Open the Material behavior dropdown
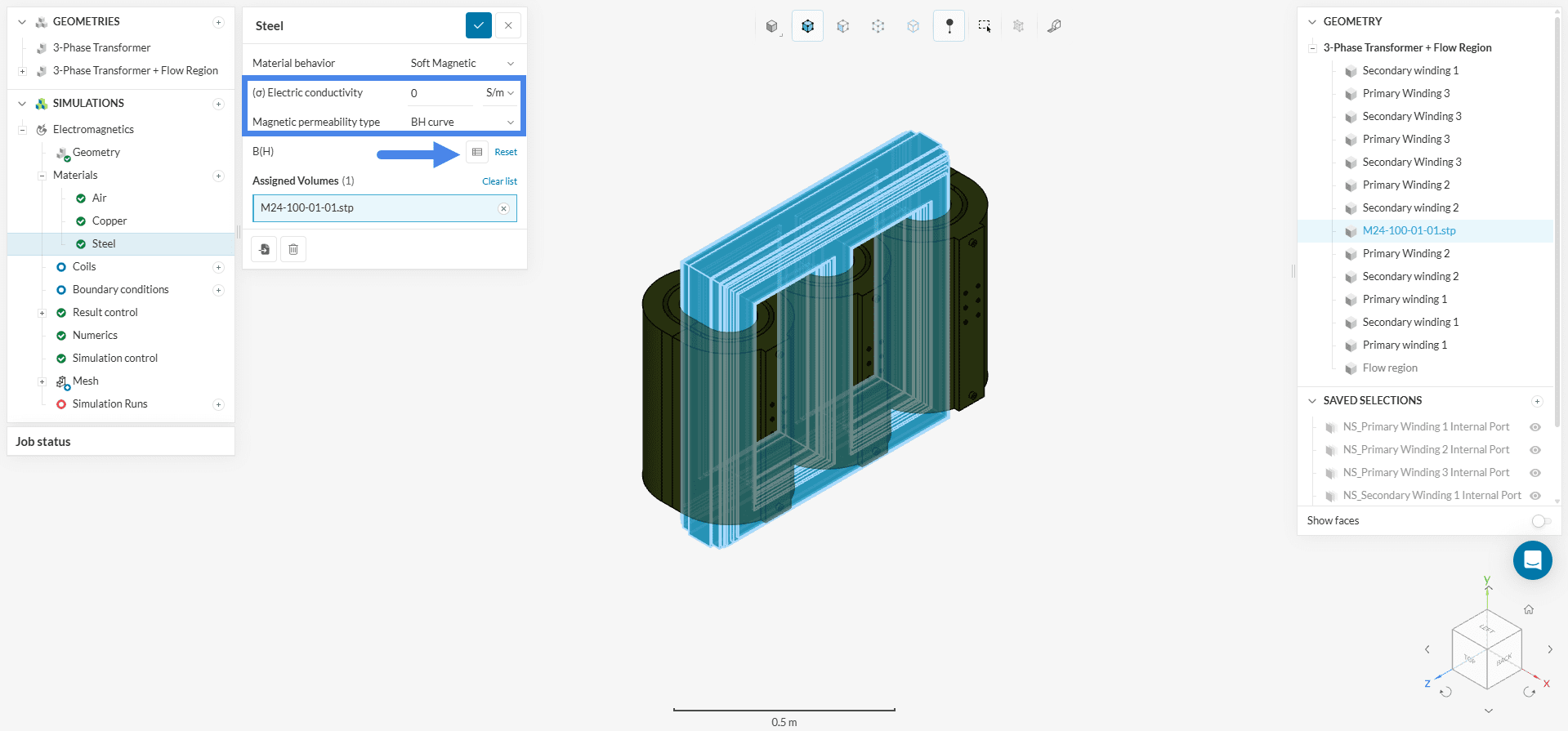1568x731 pixels. 462,63
